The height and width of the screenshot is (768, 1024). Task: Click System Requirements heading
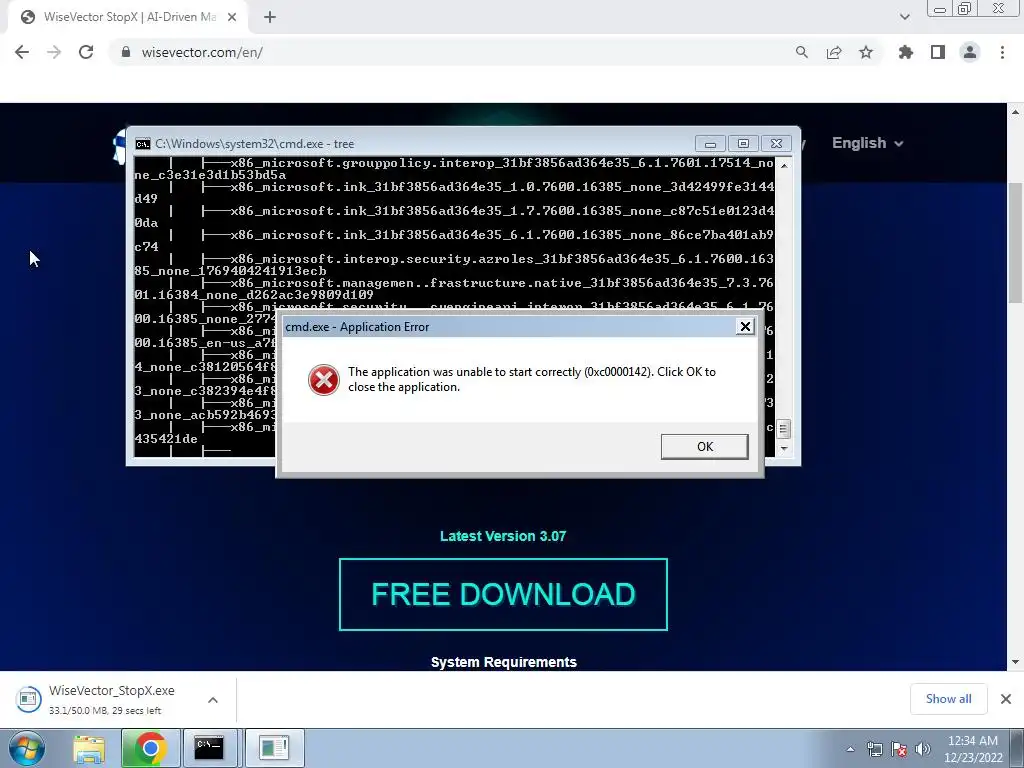[504, 662]
